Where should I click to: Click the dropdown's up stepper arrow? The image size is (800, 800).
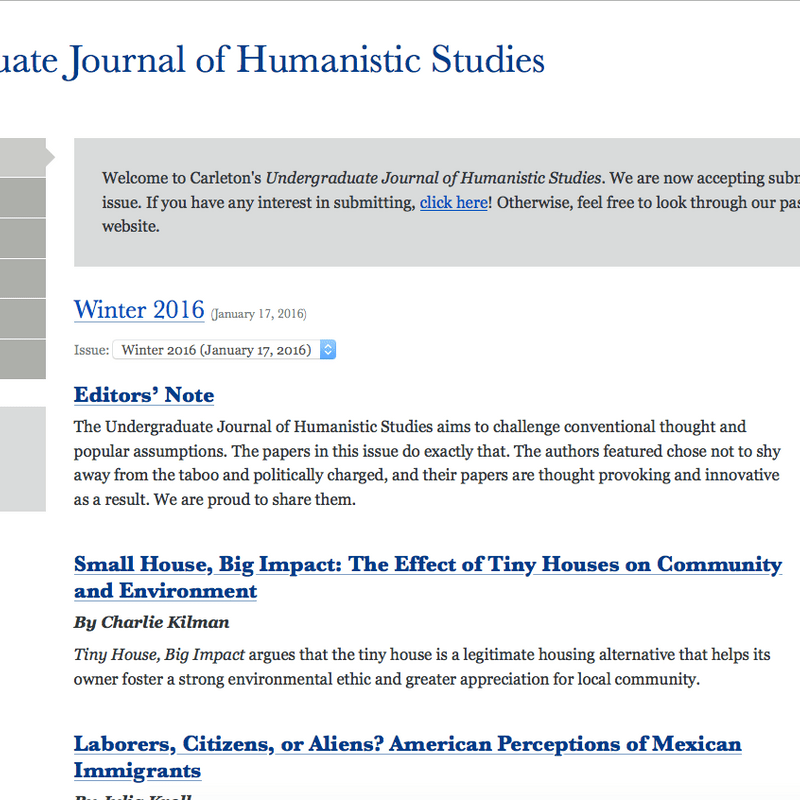[x=328, y=346]
